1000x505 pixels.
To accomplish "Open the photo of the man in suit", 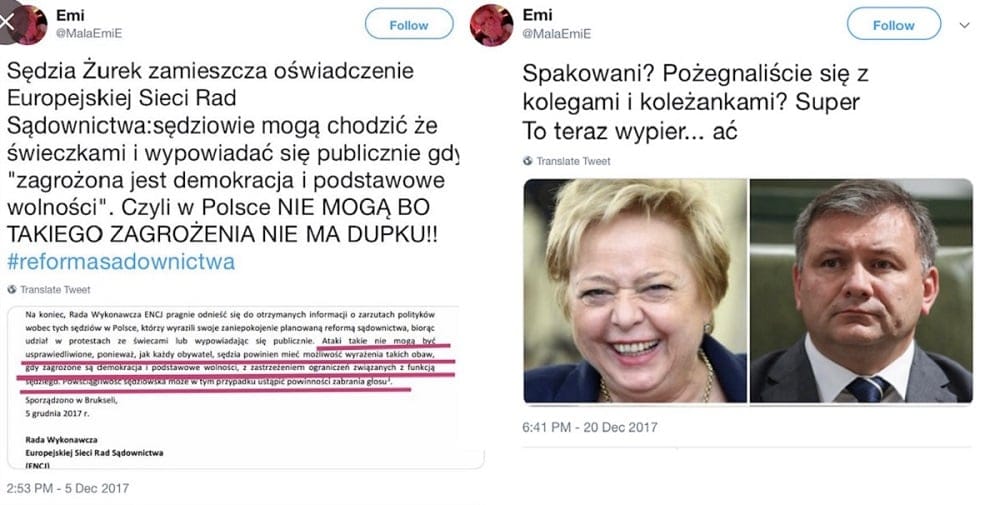I will point(862,291).
